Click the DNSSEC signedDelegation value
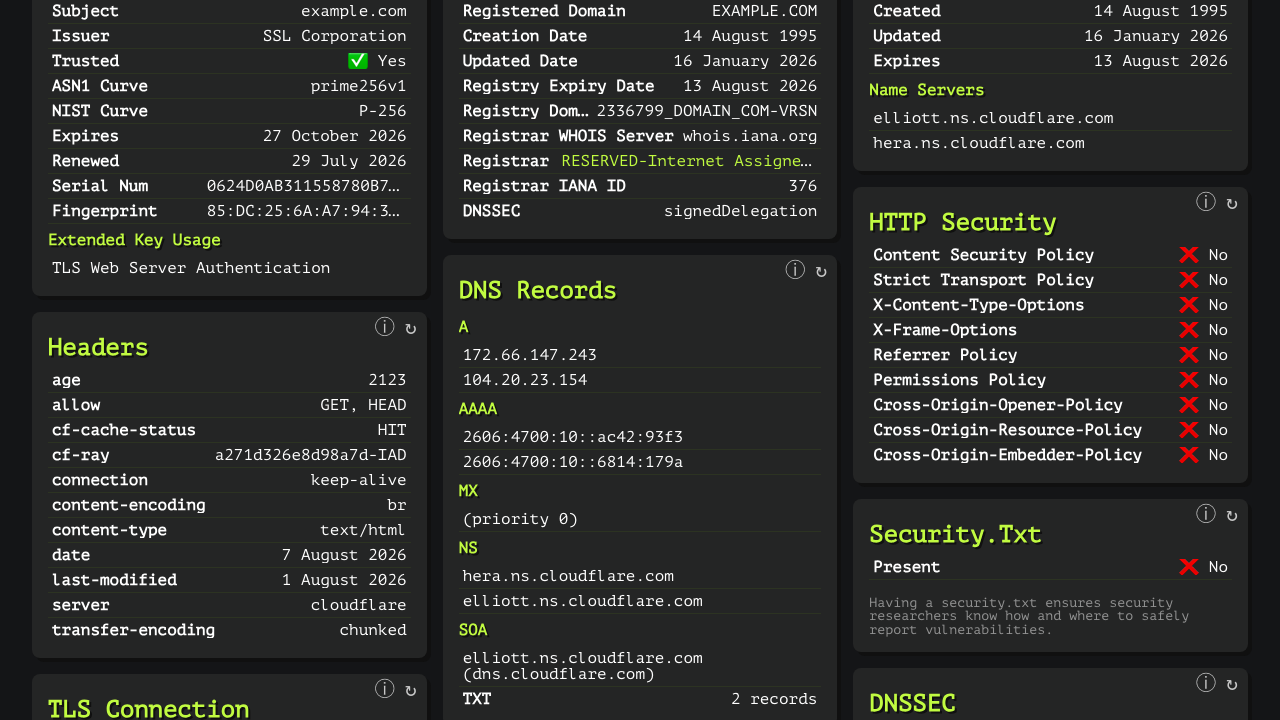This screenshot has width=1280, height=720. [741, 211]
